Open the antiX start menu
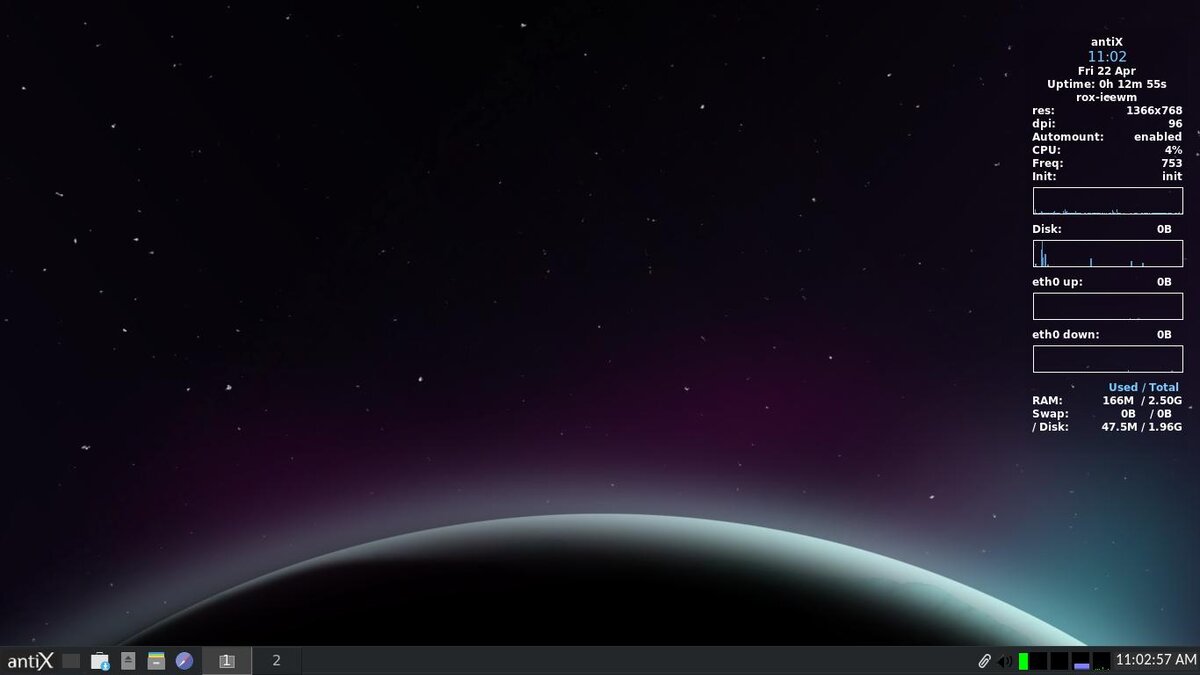Viewport: 1200px width, 675px height. pyautogui.click(x=30, y=661)
